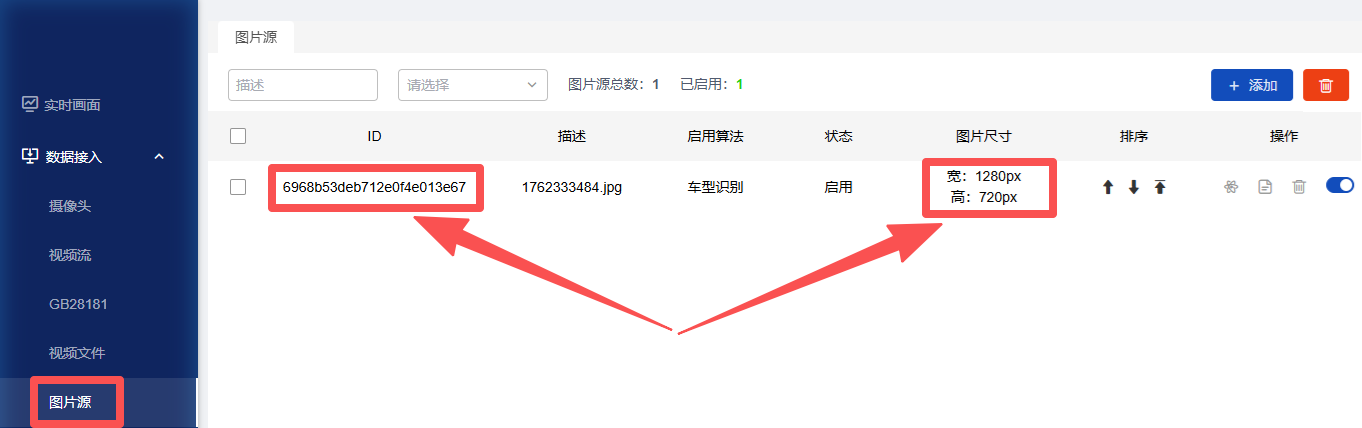Collapse the 数据接入 menu chevron

pos(159,156)
